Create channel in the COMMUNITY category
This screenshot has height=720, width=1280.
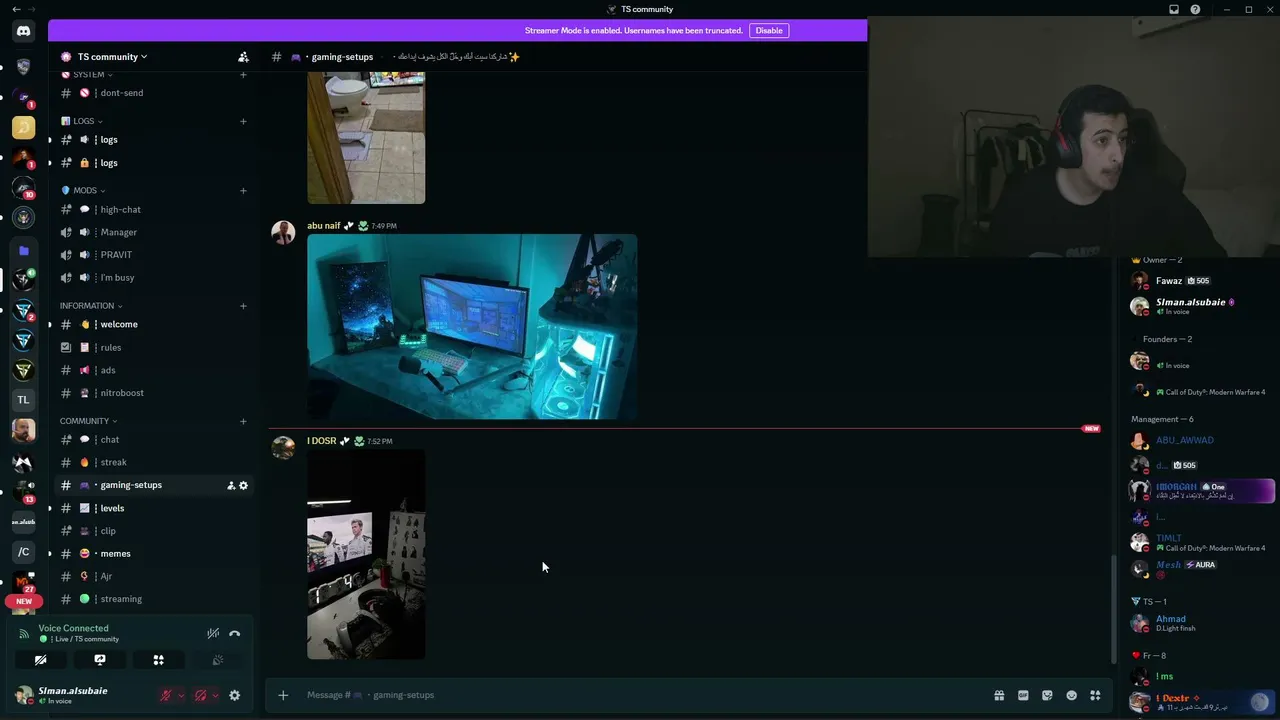pyautogui.click(x=243, y=421)
